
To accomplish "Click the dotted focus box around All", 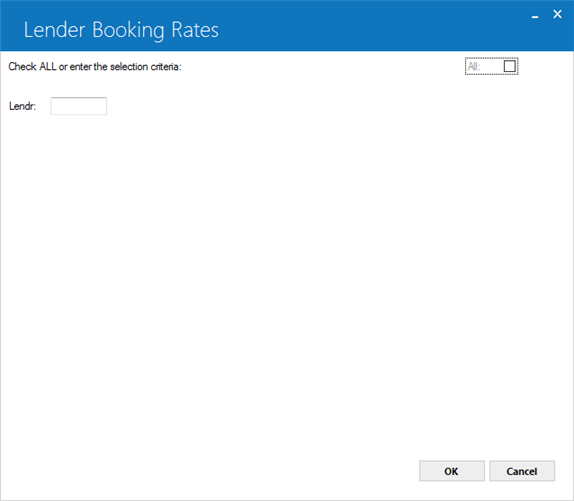I will 492,66.
